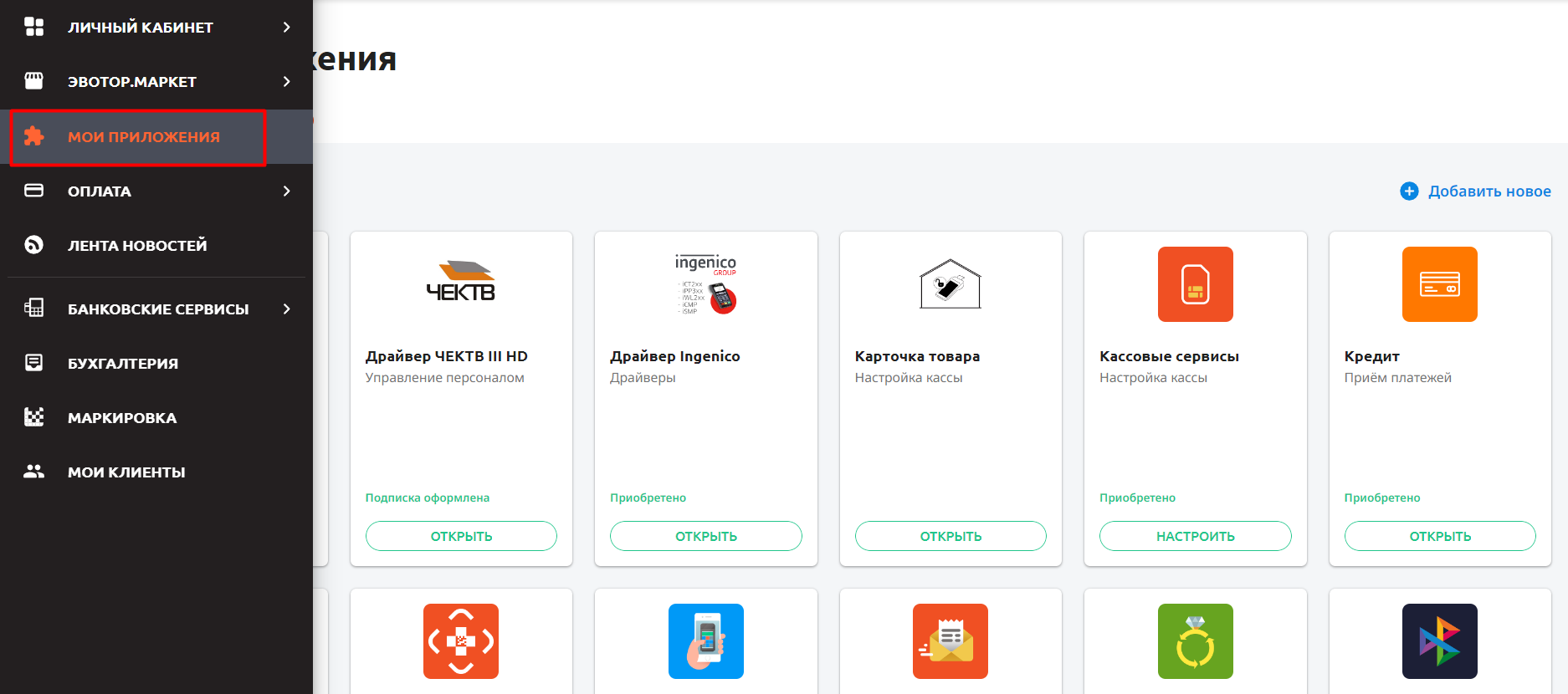Screen dimensions: 1568x694
Task: Click the blue plus icon near Добавить новое
Action: point(1409,191)
